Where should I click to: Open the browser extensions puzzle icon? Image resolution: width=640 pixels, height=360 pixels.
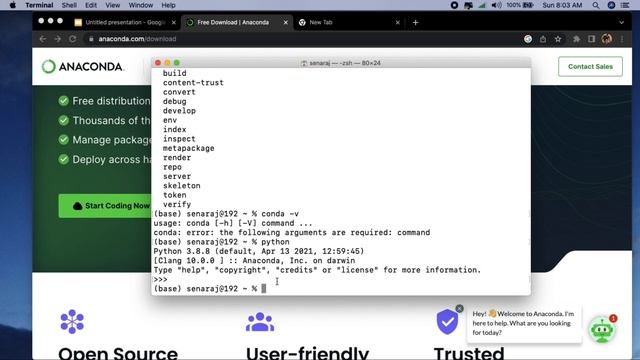point(576,39)
